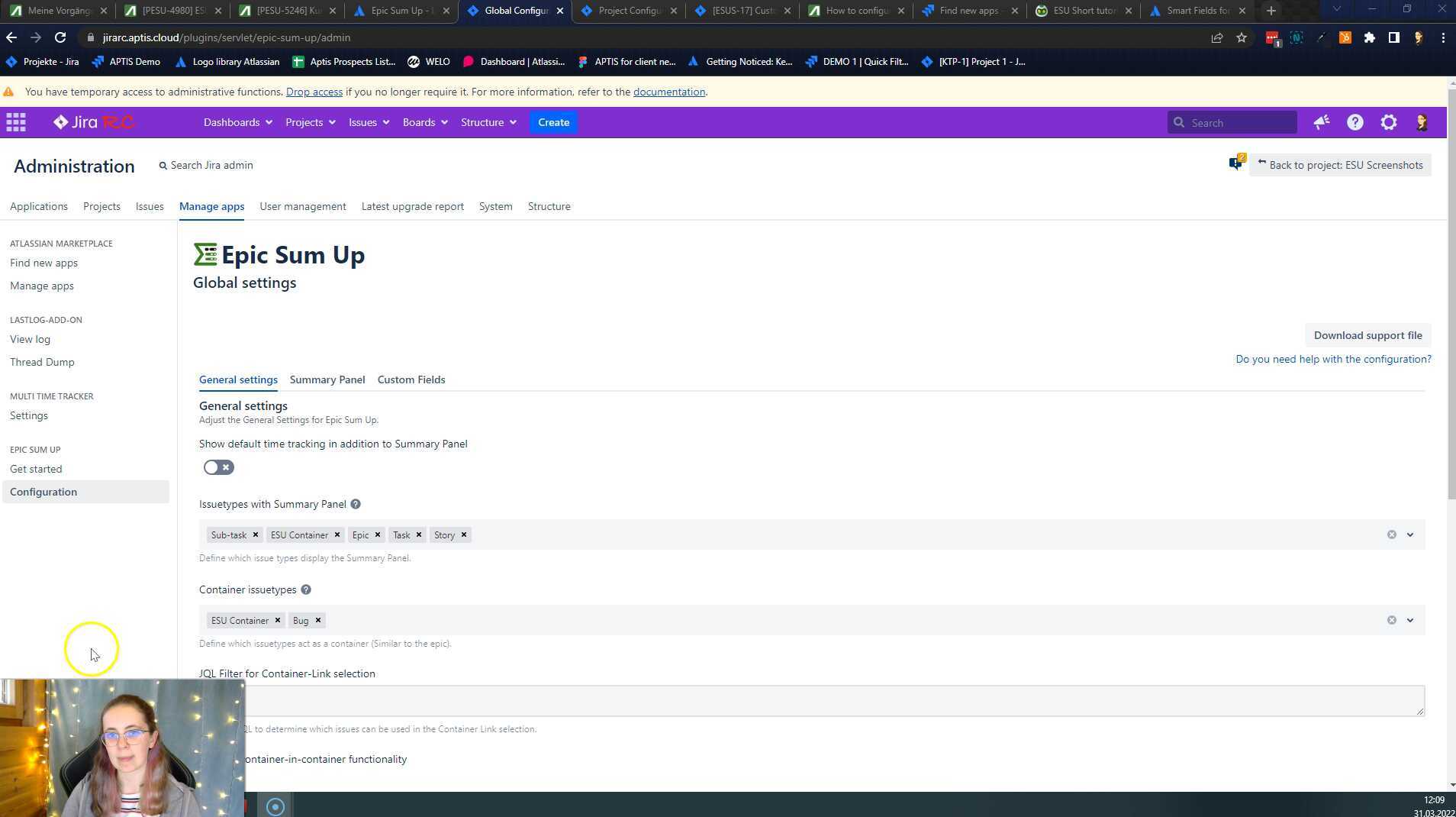Click the notifications speech bubble icon

[x=1233, y=163]
